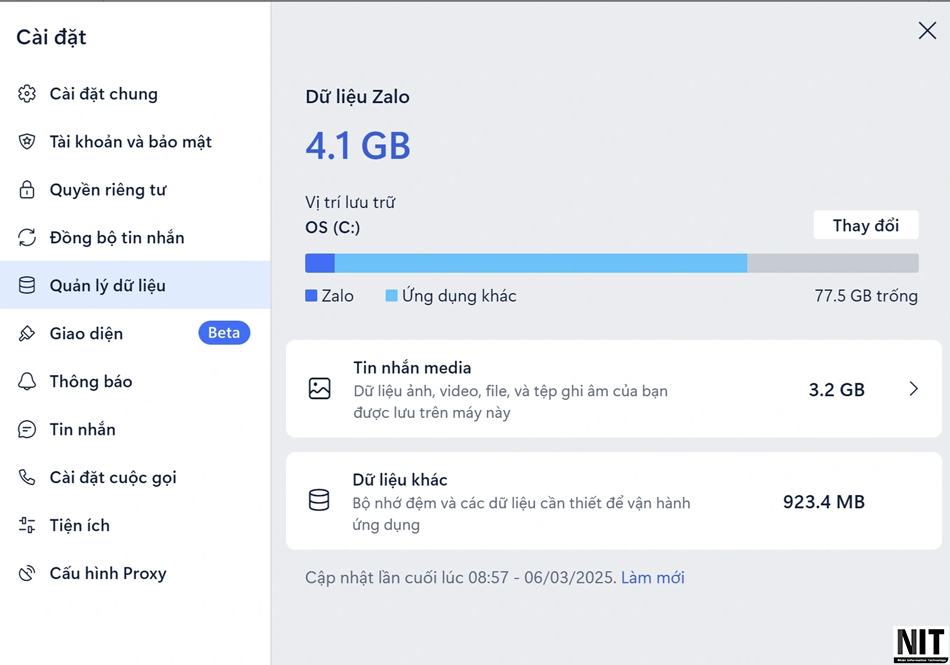Click the Dữ liệu khác 923.4 MB card
The image size is (950, 665).
[x=614, y=501]
